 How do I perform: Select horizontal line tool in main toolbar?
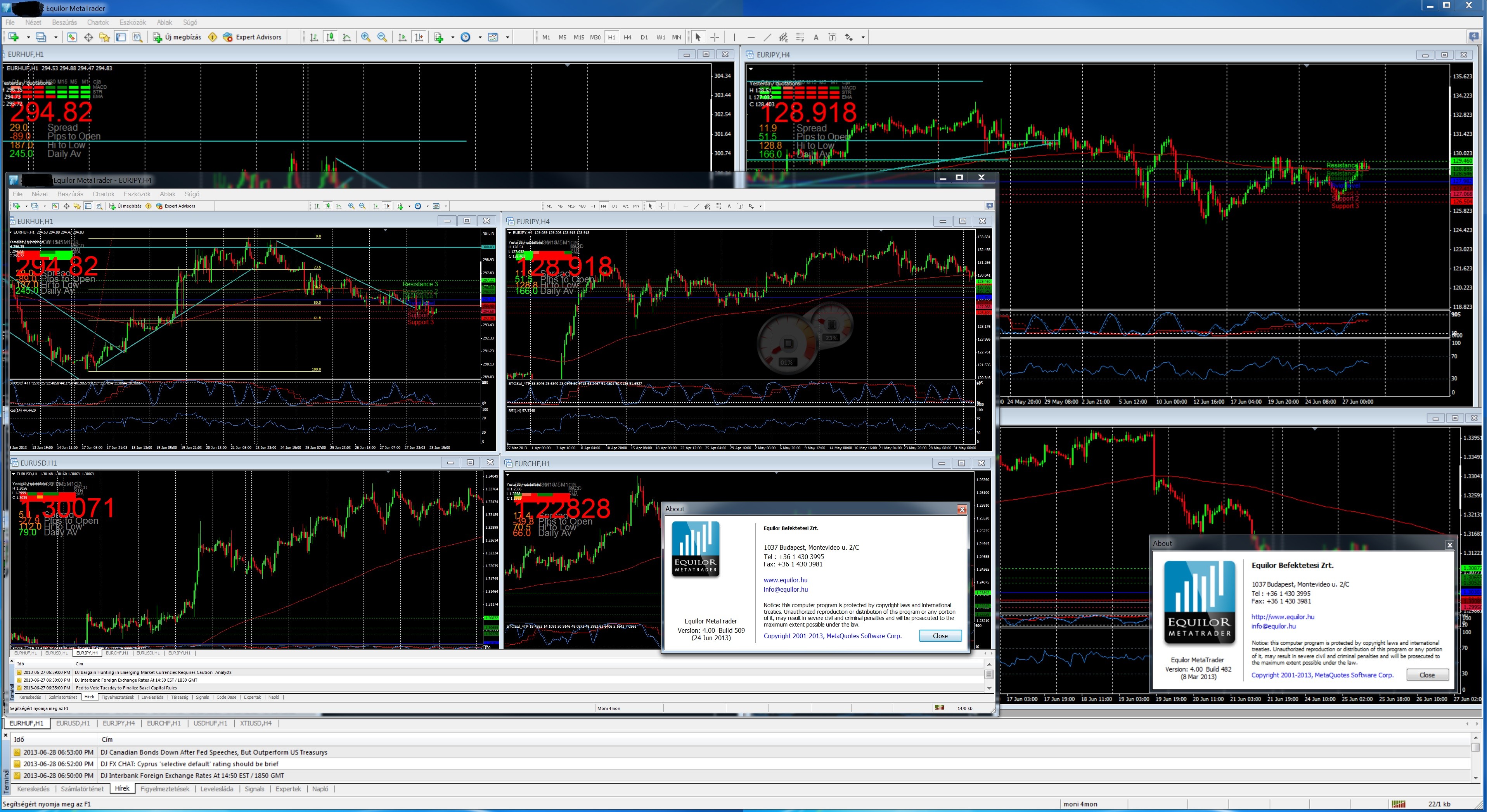pos(751,37)
